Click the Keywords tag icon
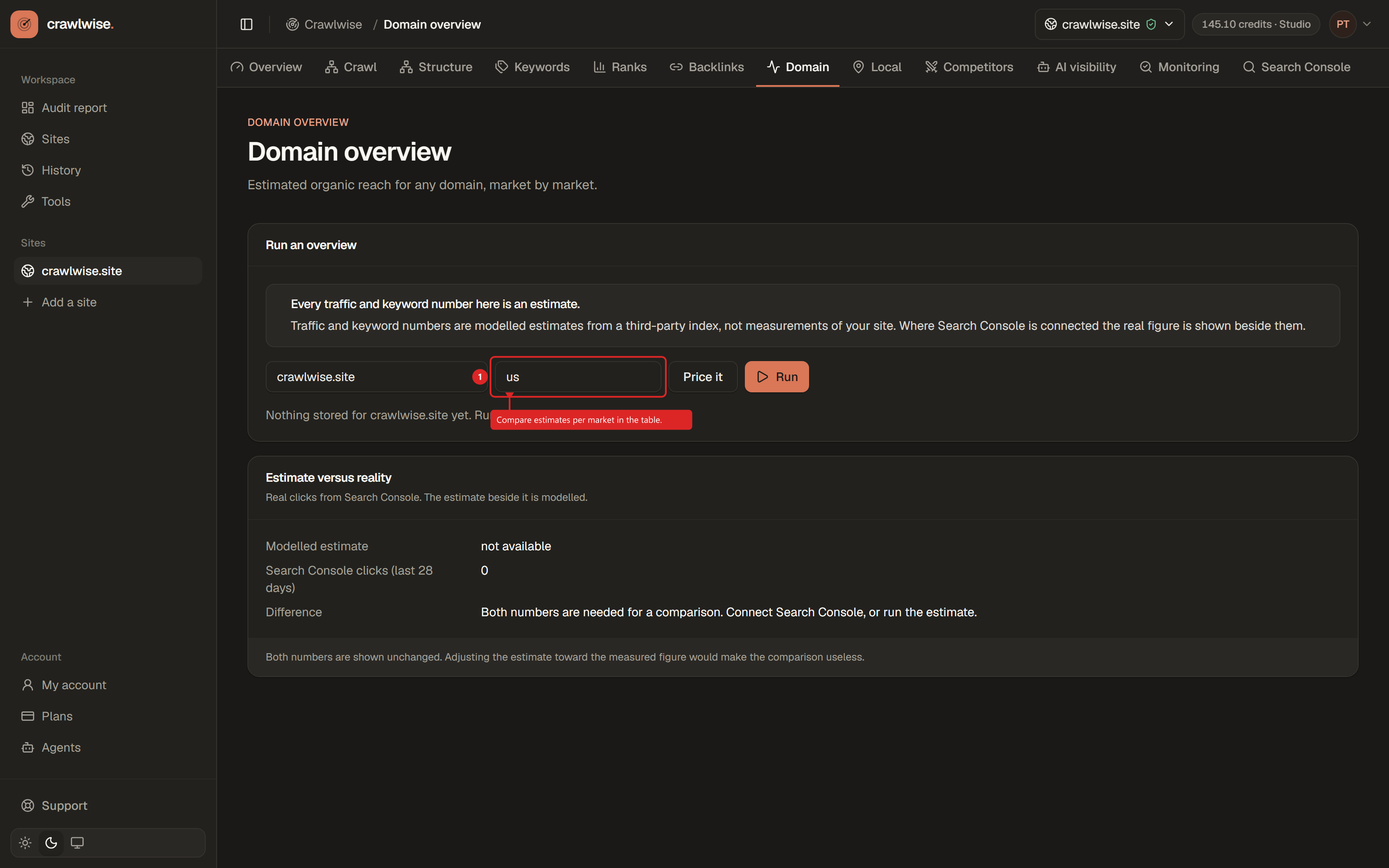1389x868 pixels. pyautogui.click(x=502, y=67)
